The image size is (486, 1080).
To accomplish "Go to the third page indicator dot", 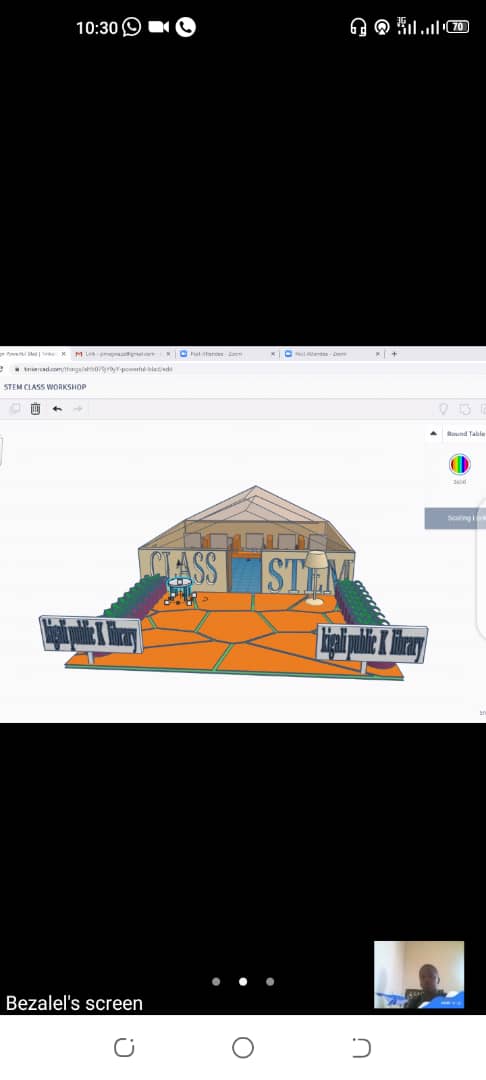I will point(270,982).
